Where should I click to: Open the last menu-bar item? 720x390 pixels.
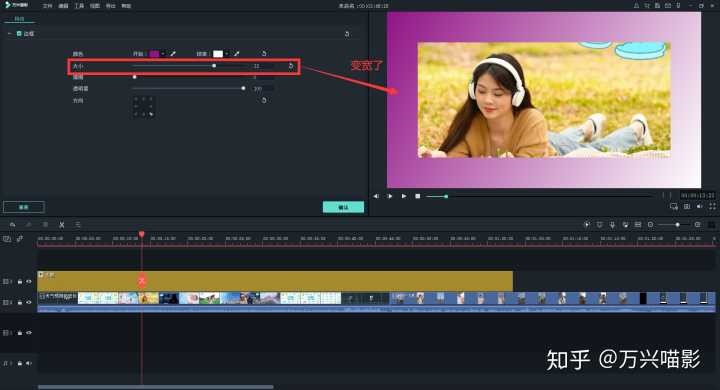point(126,6)
